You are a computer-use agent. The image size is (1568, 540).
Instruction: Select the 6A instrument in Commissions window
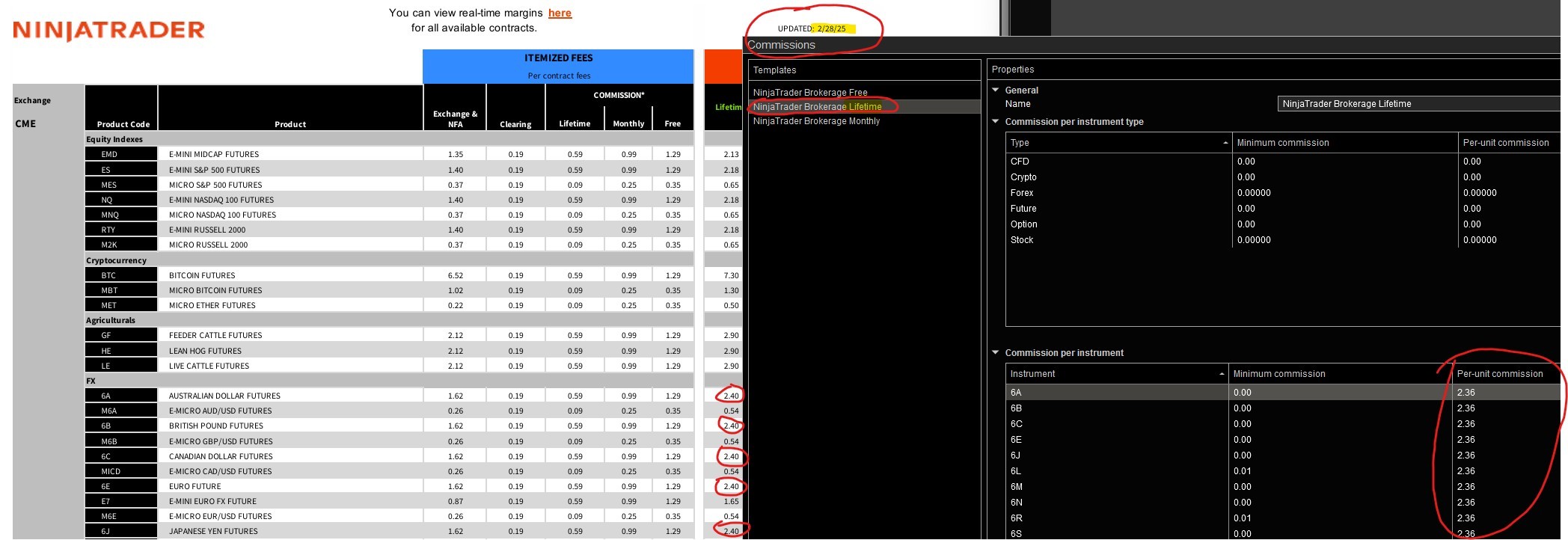(1283, 392)
